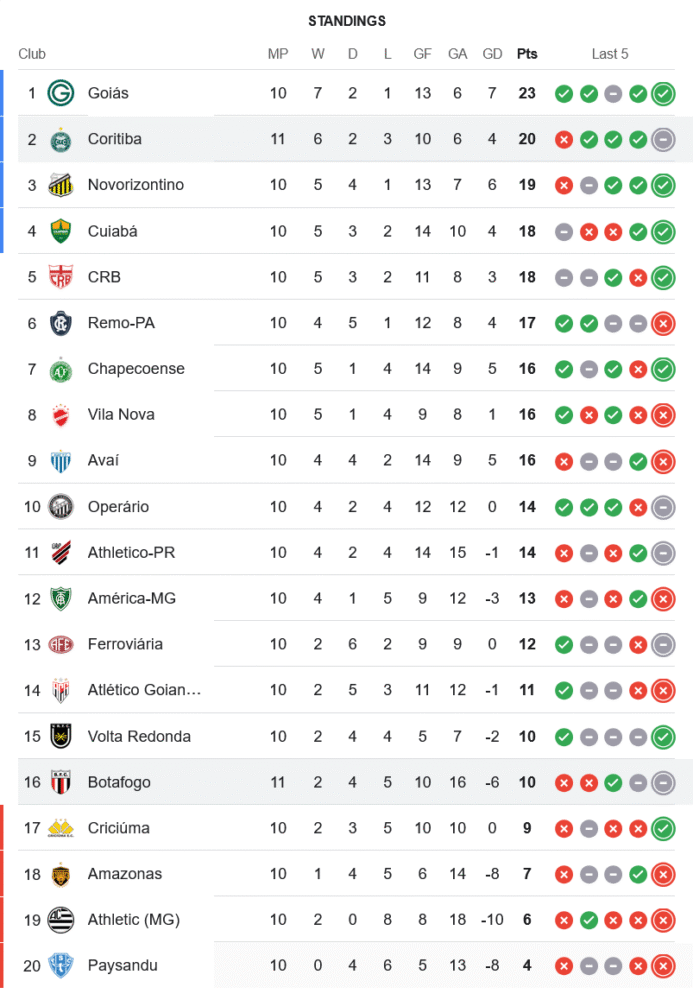Screen dimensions: 693x1000
Task: Click the Novorizontino club crest
Action: [61, 185]
